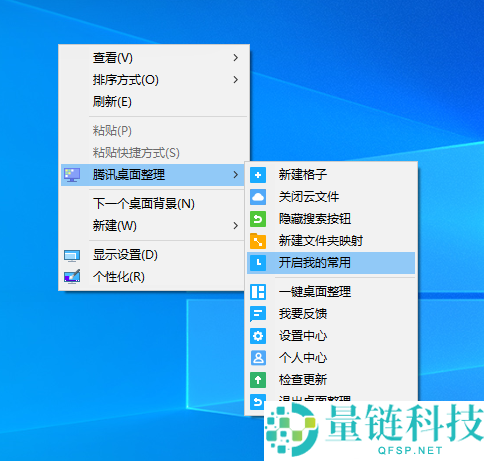Click the green icon beside 隐藏搜索按钮

tap(258, 219)
